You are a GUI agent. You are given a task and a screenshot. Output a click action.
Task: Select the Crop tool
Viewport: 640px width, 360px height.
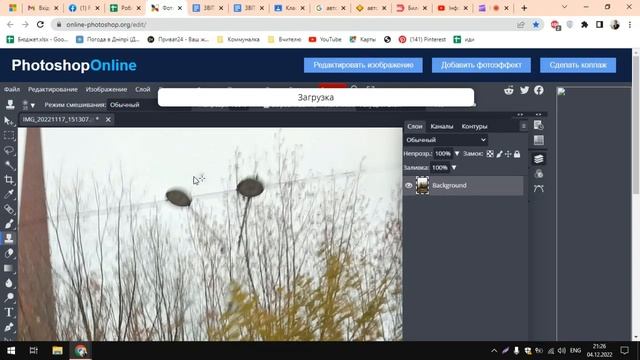click(9, 180)
